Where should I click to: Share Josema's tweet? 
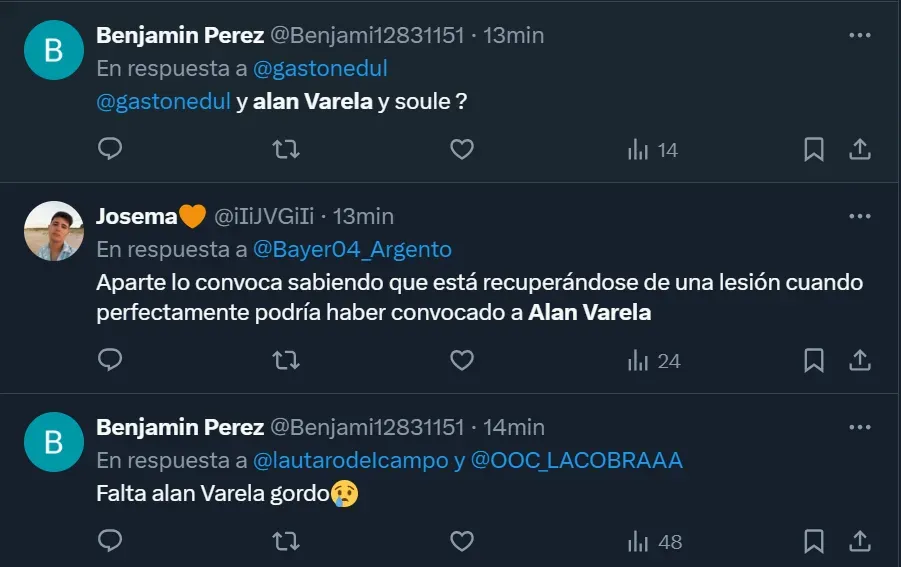[x=859, y=361]
